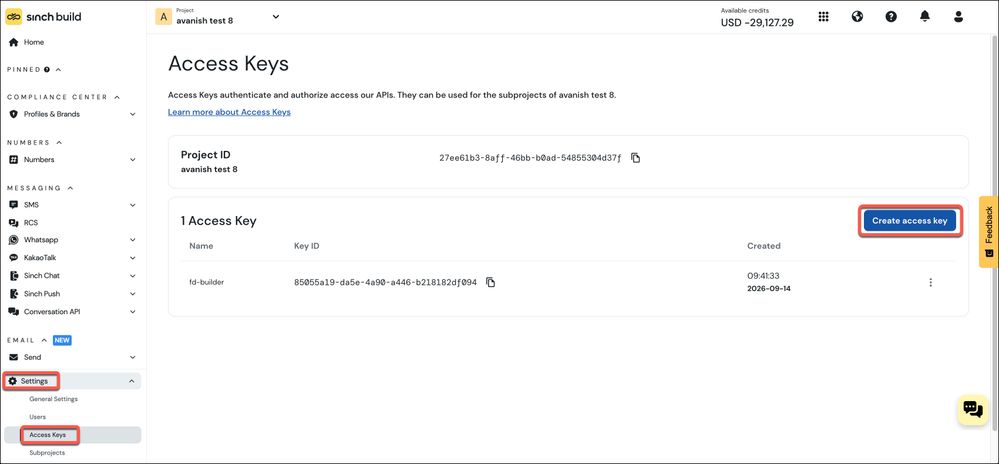Click the KakaoTalk icon
The image size is (999, 464).
(13, 257)
